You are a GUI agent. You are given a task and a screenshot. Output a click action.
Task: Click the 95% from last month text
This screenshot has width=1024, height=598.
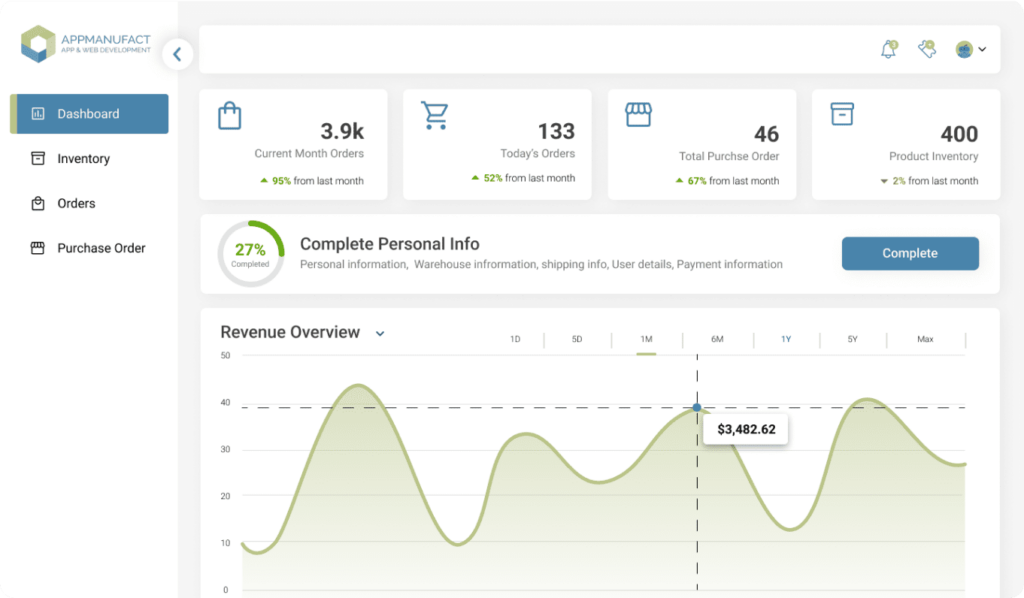[312, 181]
